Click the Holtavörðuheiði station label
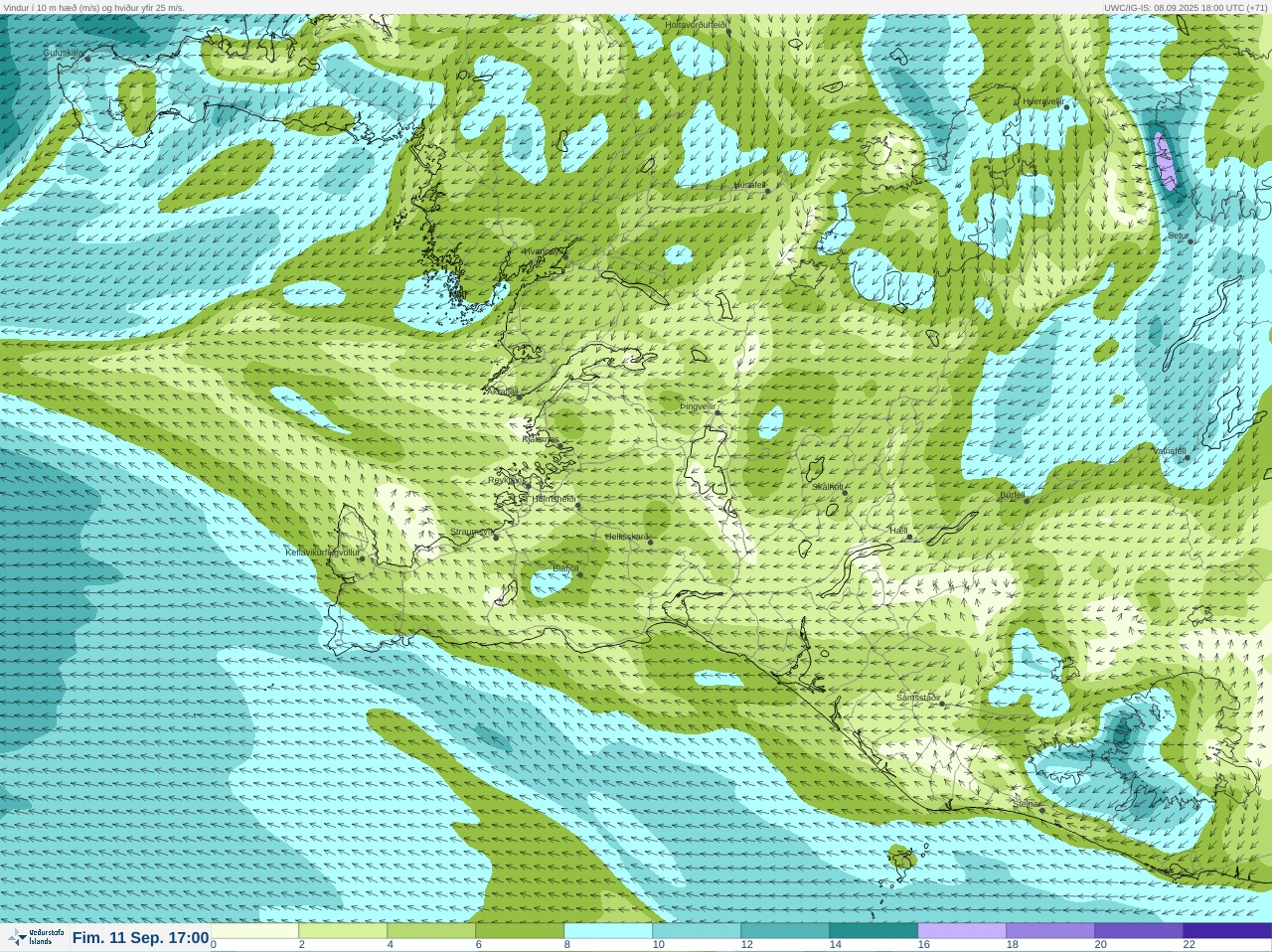1272x952 pixels. [697, 24]
